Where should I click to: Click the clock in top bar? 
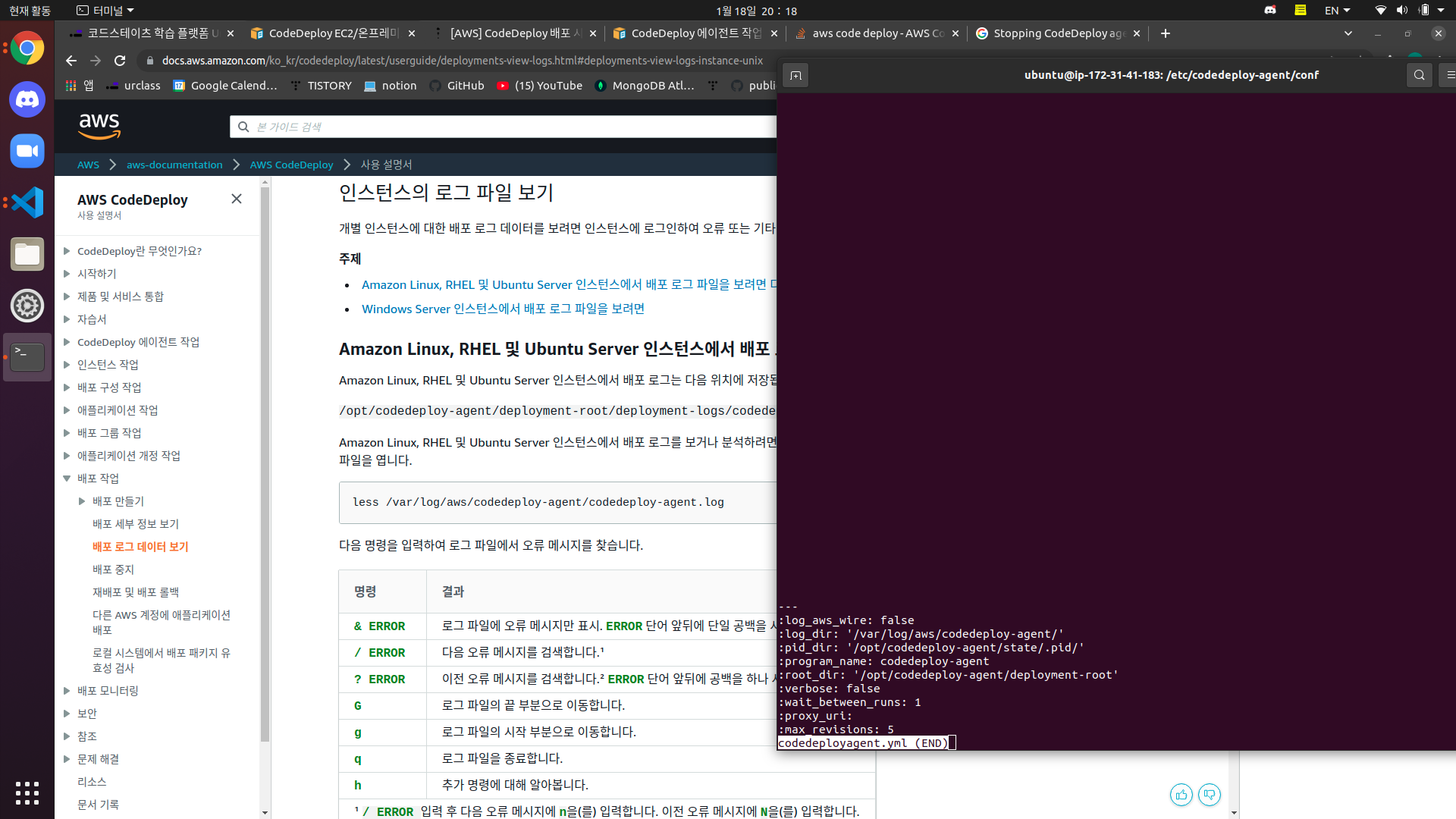[x=756, y=11]
